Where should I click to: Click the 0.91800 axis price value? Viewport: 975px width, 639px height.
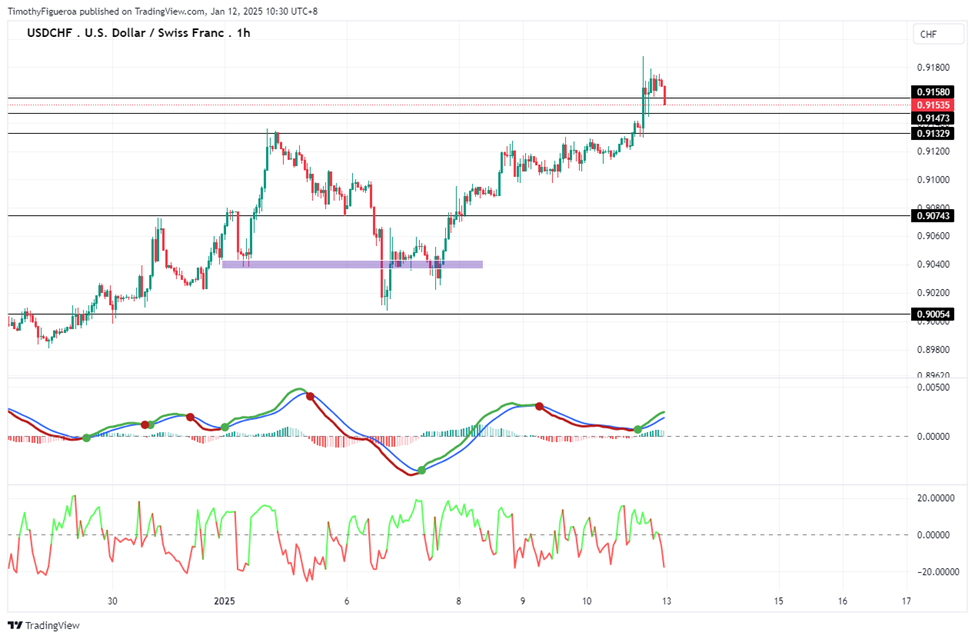pos(933,67)
